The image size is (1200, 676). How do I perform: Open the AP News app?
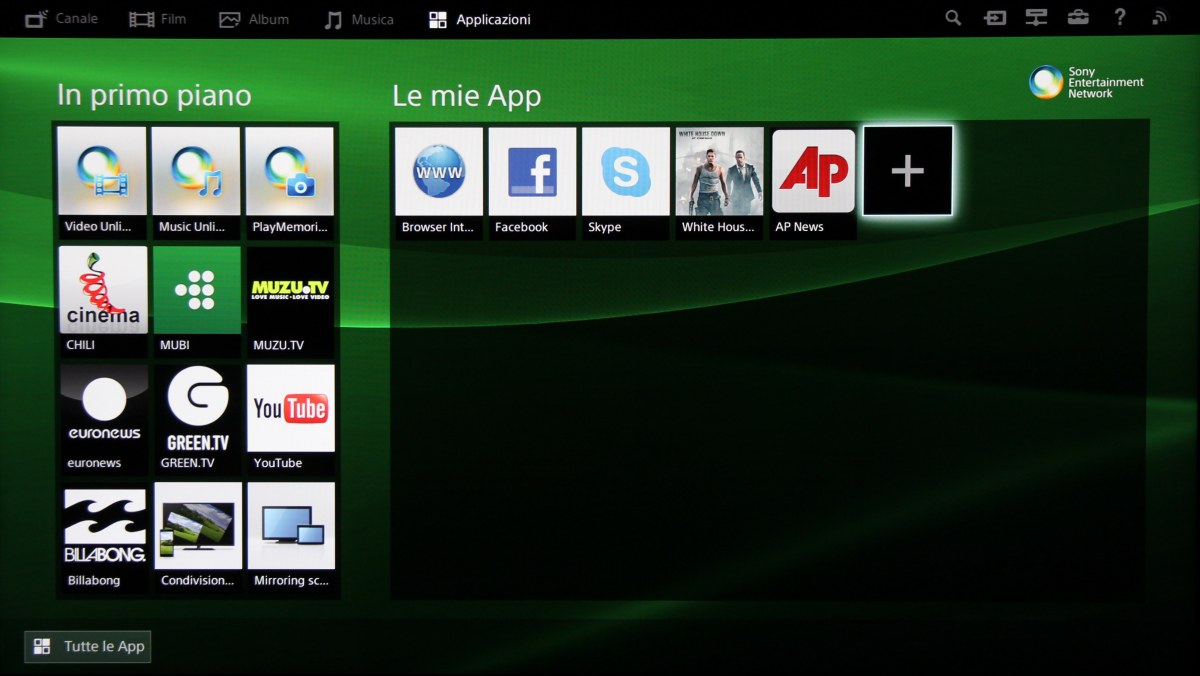click(x=814, y=183)
